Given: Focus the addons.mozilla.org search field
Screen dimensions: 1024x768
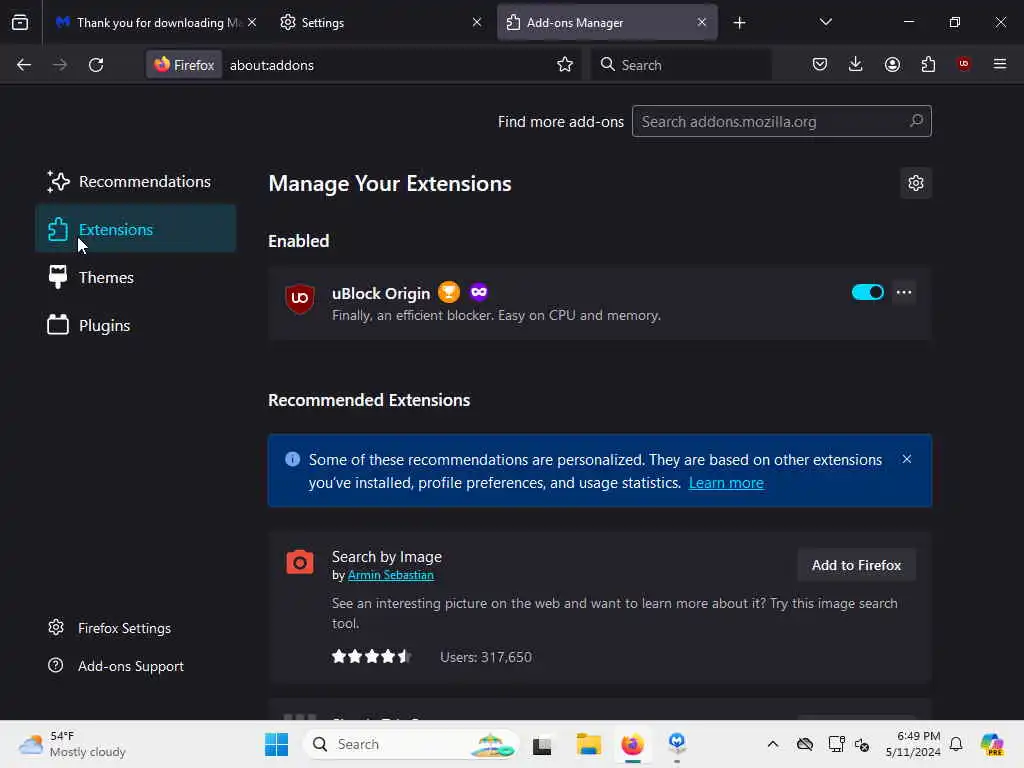Looking at the screenshot, I should click(781, 121).
